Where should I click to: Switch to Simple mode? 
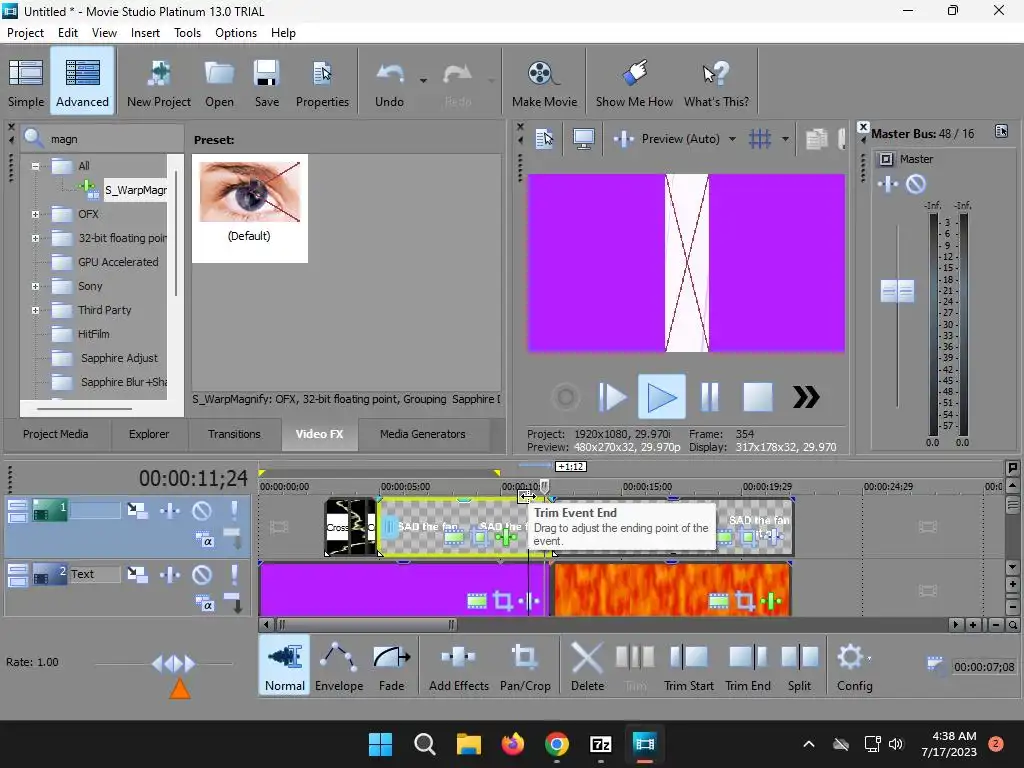click(x=26, y=82)
